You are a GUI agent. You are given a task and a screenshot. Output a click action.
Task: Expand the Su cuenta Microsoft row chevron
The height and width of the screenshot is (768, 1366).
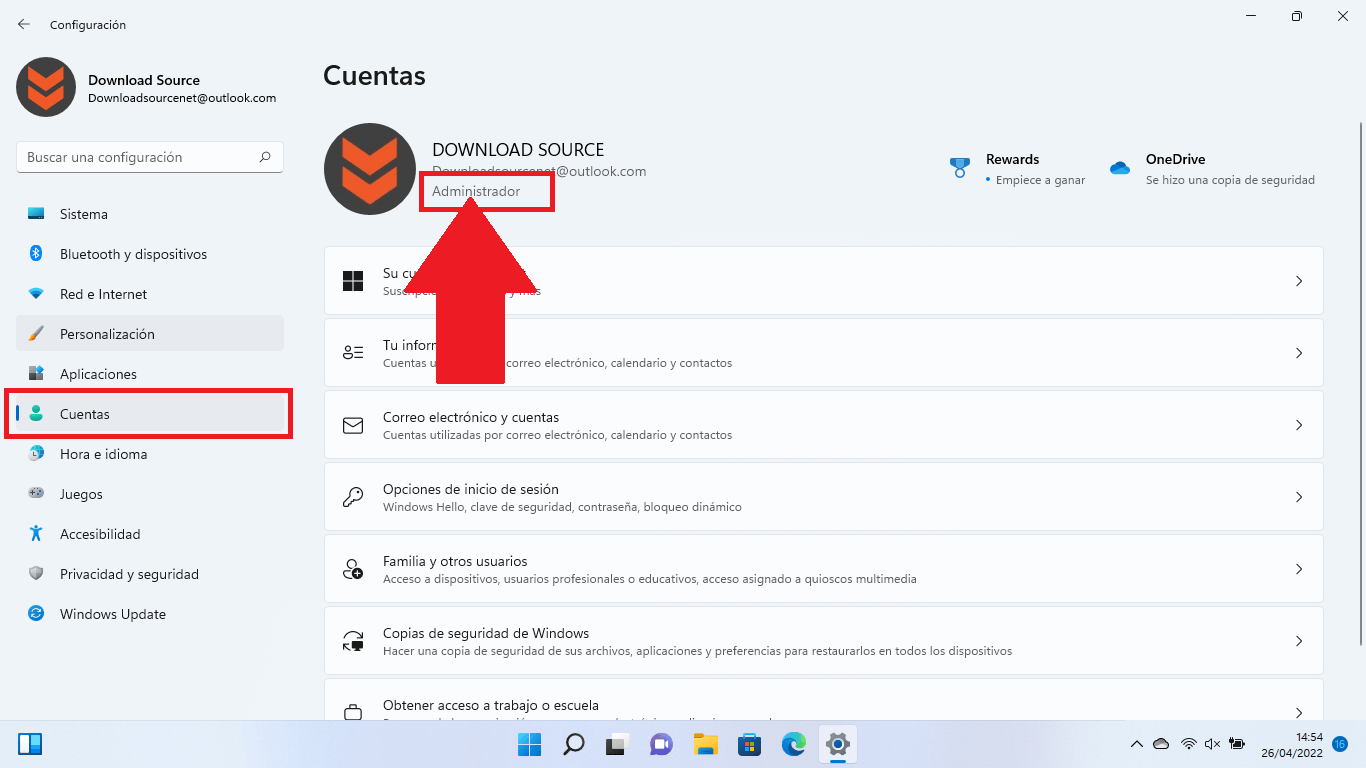point(1299,281)
